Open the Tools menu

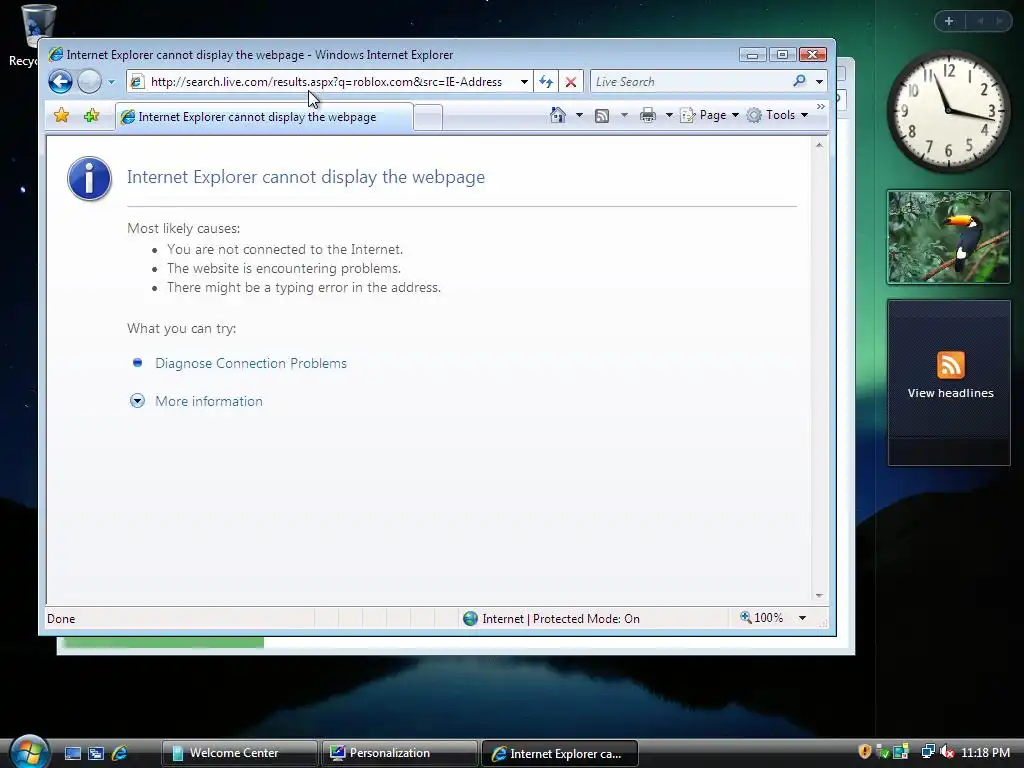777,115
